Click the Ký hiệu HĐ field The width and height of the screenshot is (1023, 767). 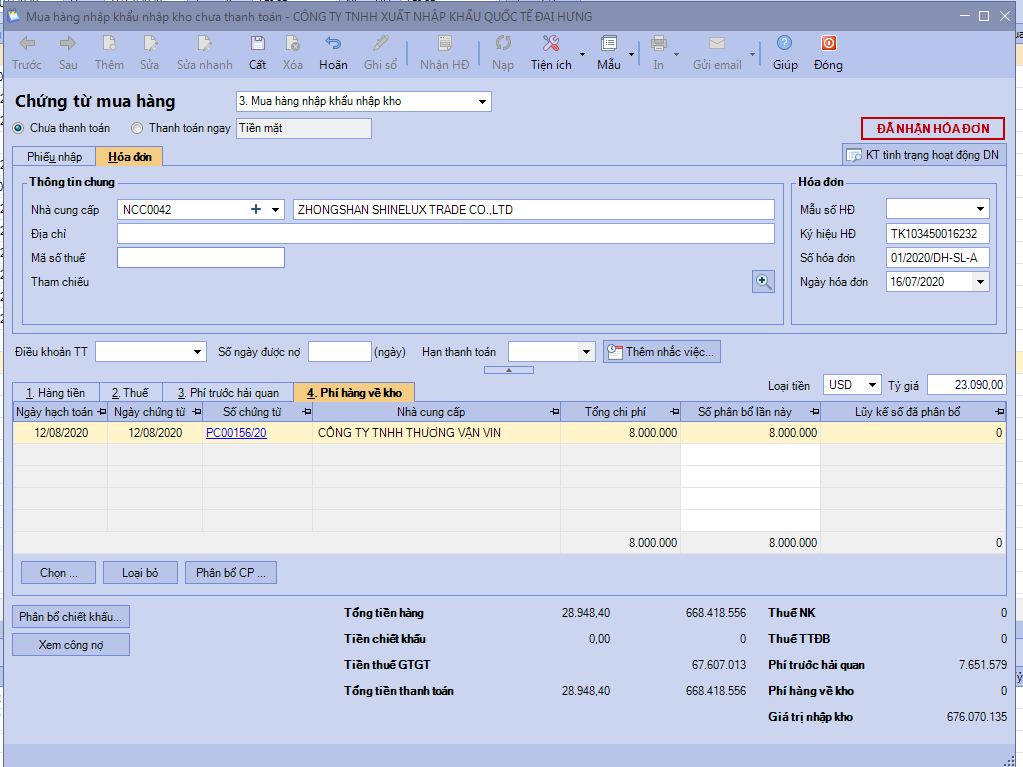(x=938, y=233)
